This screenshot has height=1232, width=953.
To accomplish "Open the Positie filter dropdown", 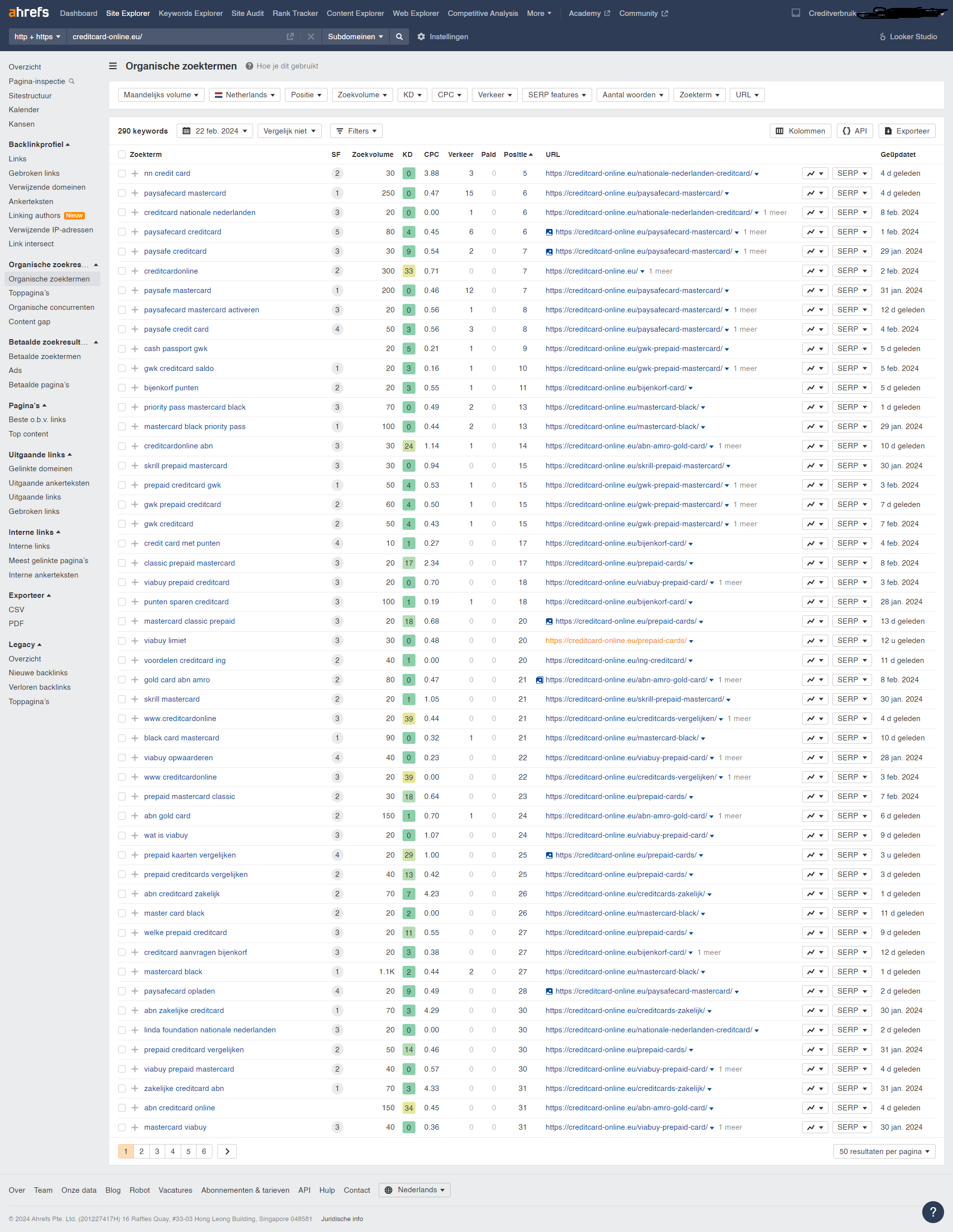I will tap(306, 95).
